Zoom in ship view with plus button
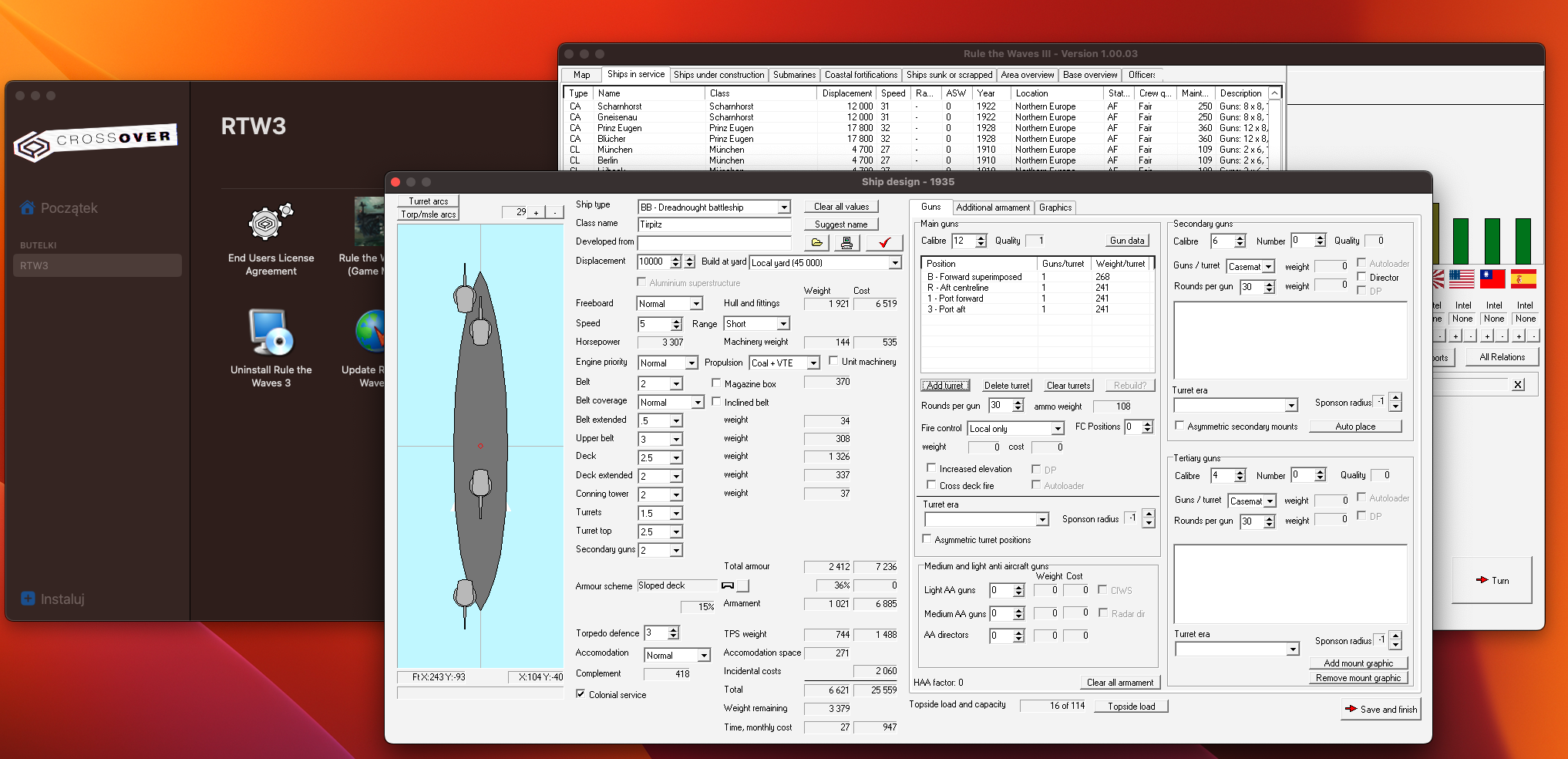Screen dimensions: 1568x759 click(x=536, y=212)
